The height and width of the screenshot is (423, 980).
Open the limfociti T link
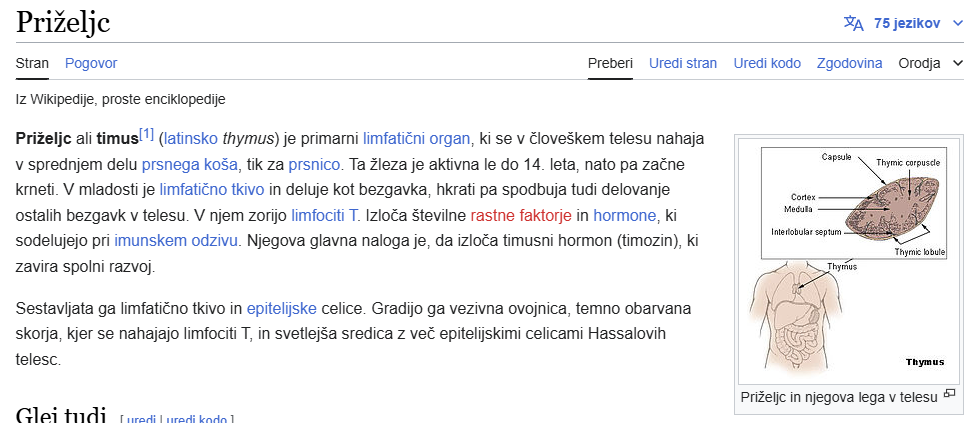(324, 215)
